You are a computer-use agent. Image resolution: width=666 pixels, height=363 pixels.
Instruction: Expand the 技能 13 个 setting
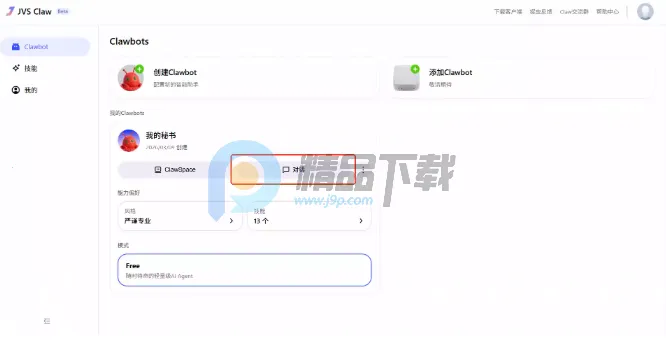[309, 216]
